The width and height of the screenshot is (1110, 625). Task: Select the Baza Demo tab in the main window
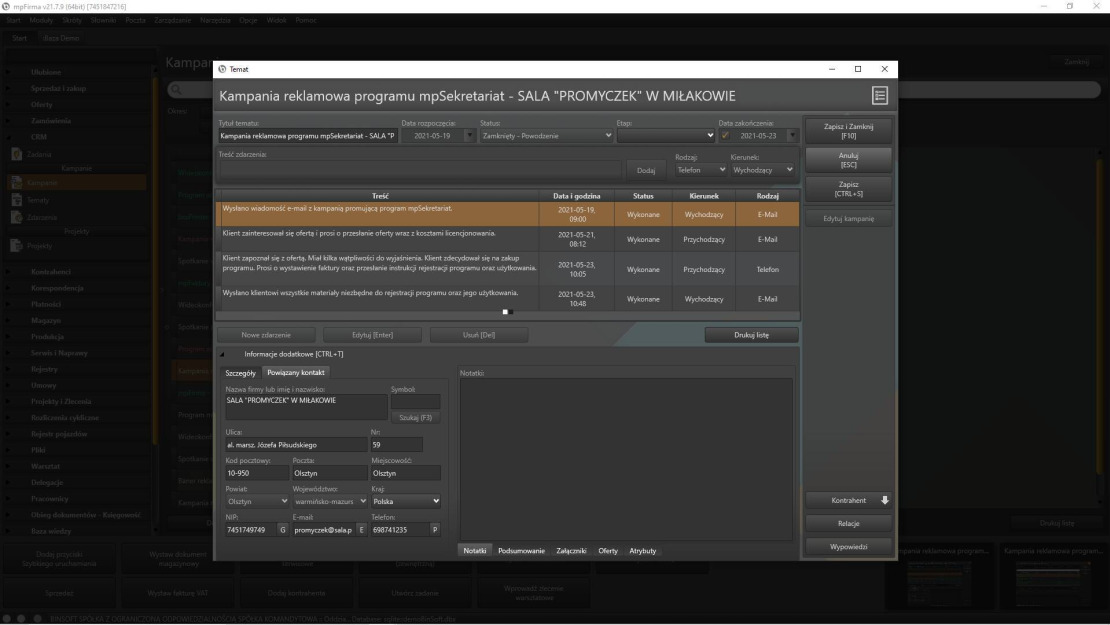click(61, 38)
